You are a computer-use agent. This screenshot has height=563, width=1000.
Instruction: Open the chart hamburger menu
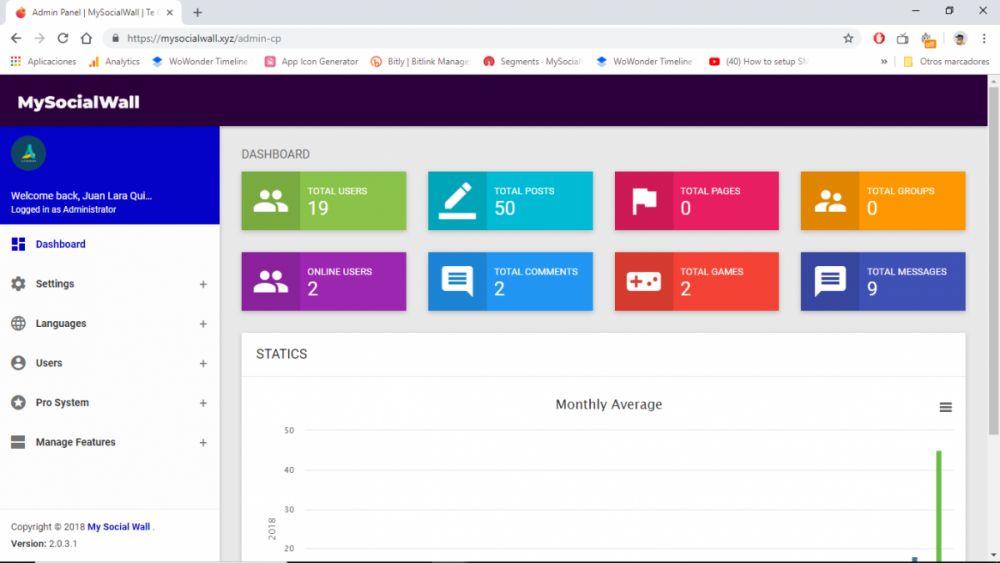pos(946,407)
